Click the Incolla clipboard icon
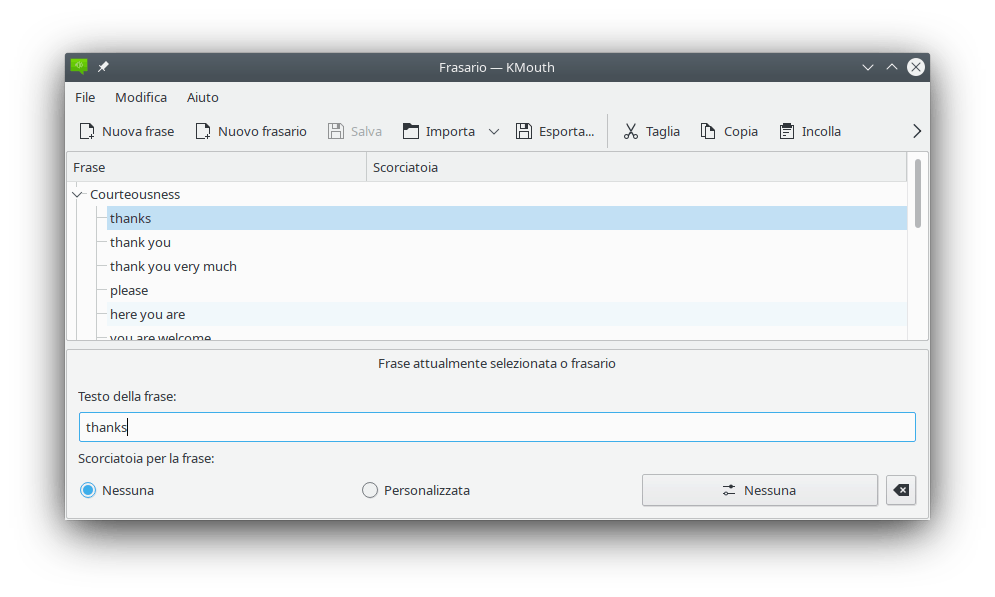Screen dimensions: 995x597 [x=787, y=131]
